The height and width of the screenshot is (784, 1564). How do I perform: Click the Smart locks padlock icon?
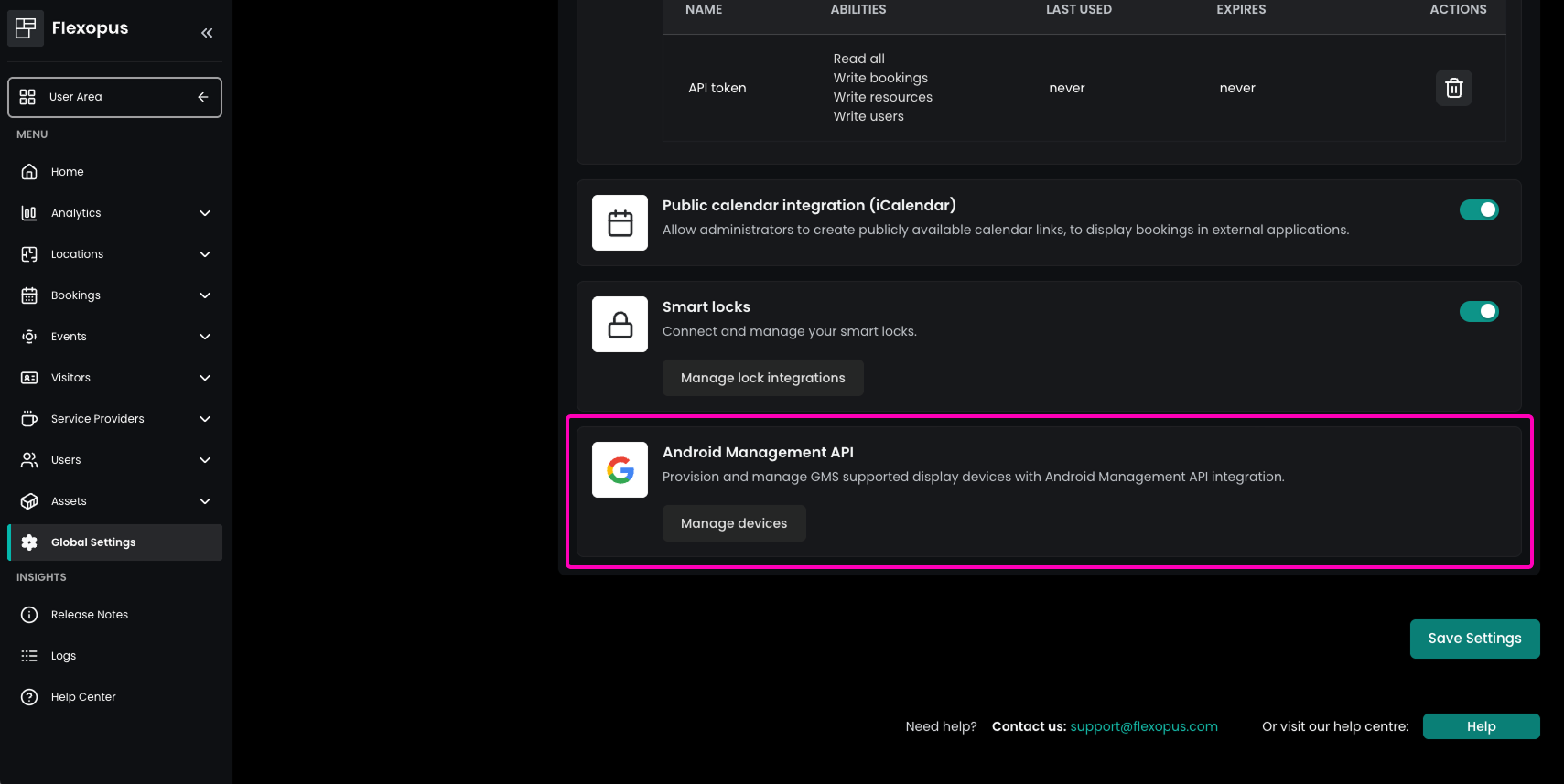pyautogui.click(x=620, y=325)
